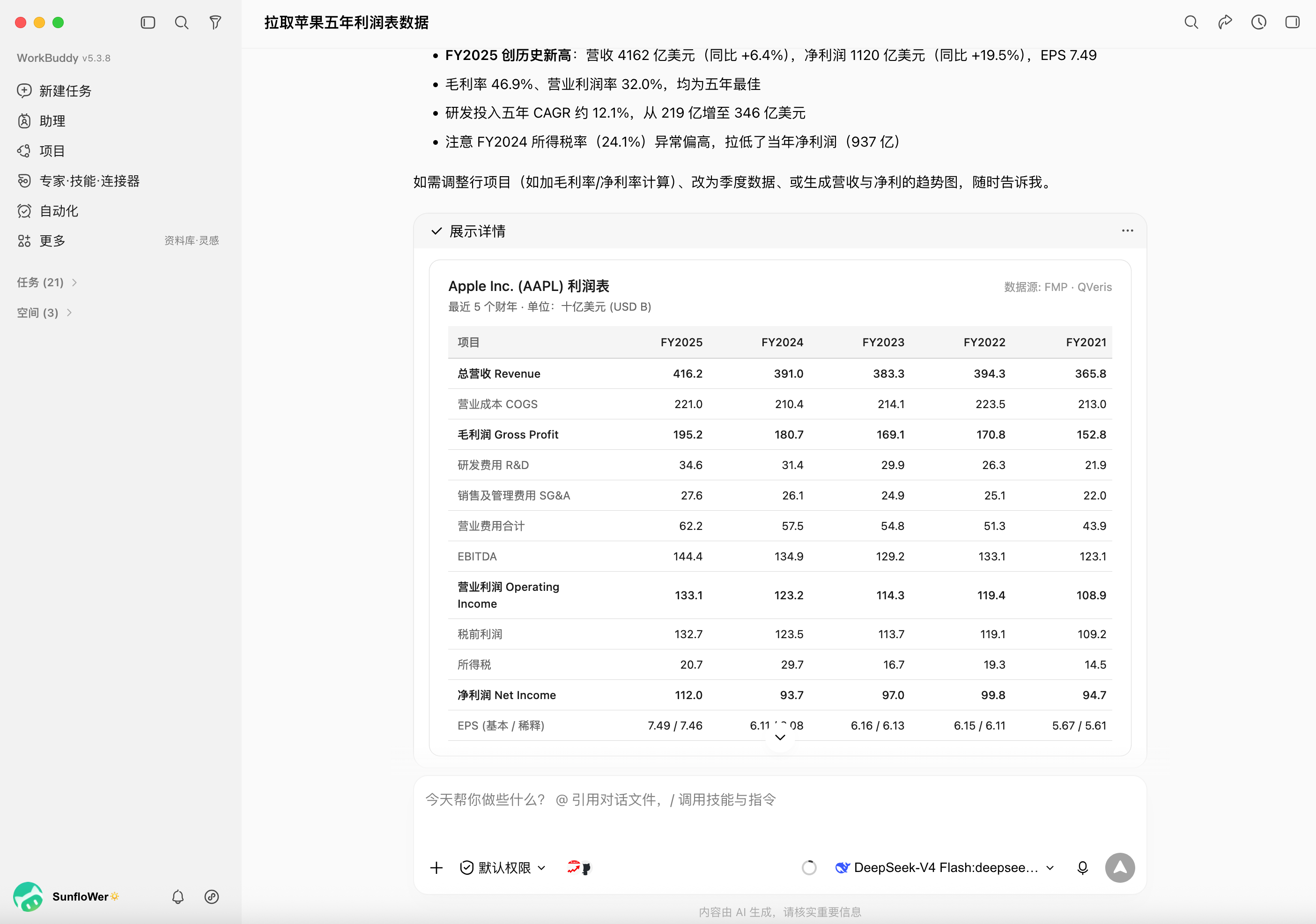Open the DeepSeek-V4 Flash model selector
Viewport: 1316px width, 924px height.
(x=945, y=868)
